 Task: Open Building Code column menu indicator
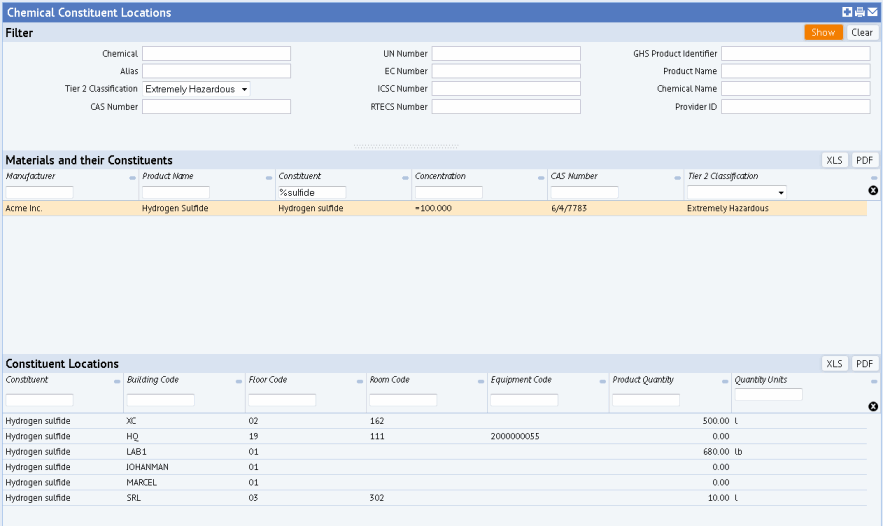238,382
